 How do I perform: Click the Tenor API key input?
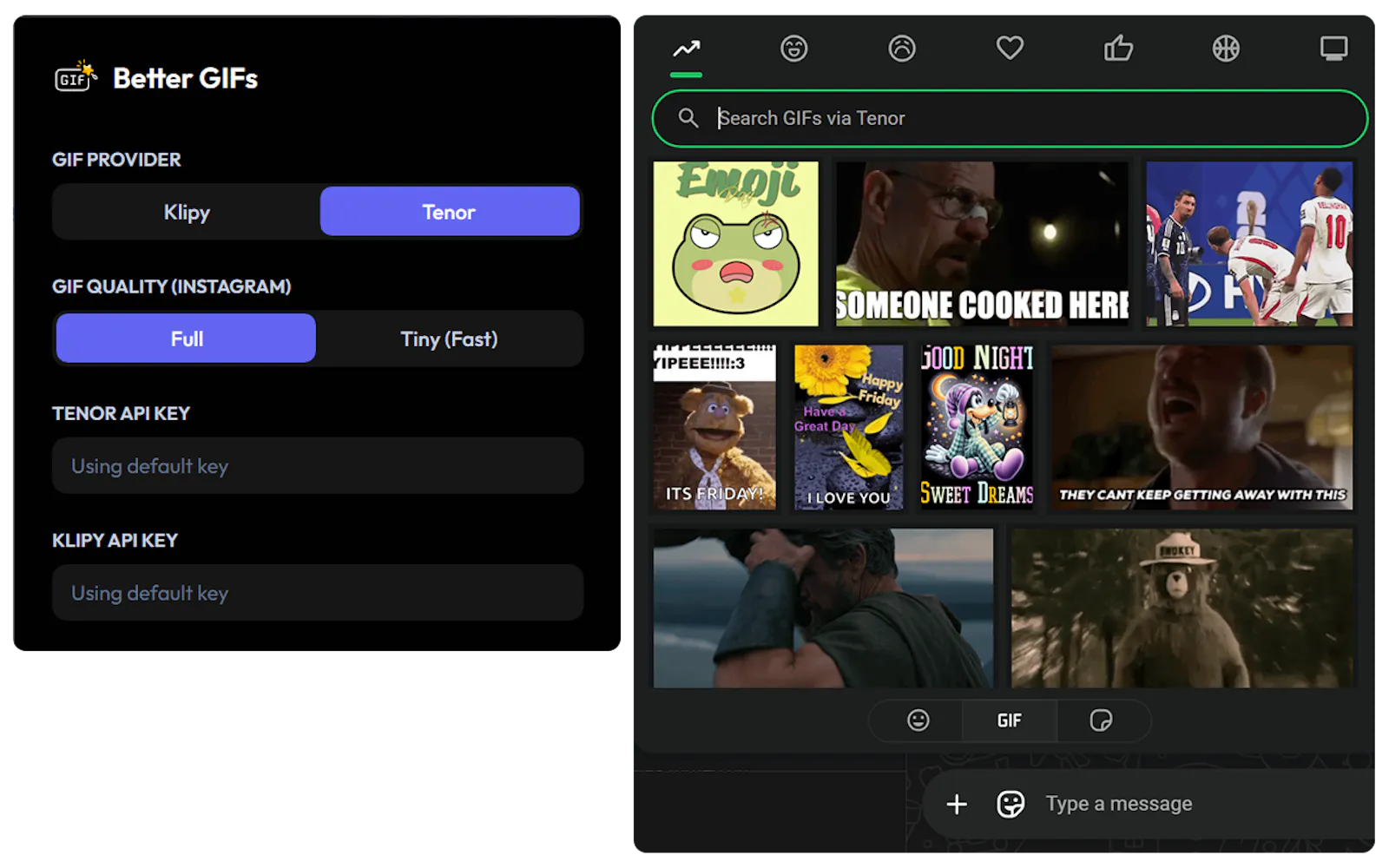click(x=318, y=466)
